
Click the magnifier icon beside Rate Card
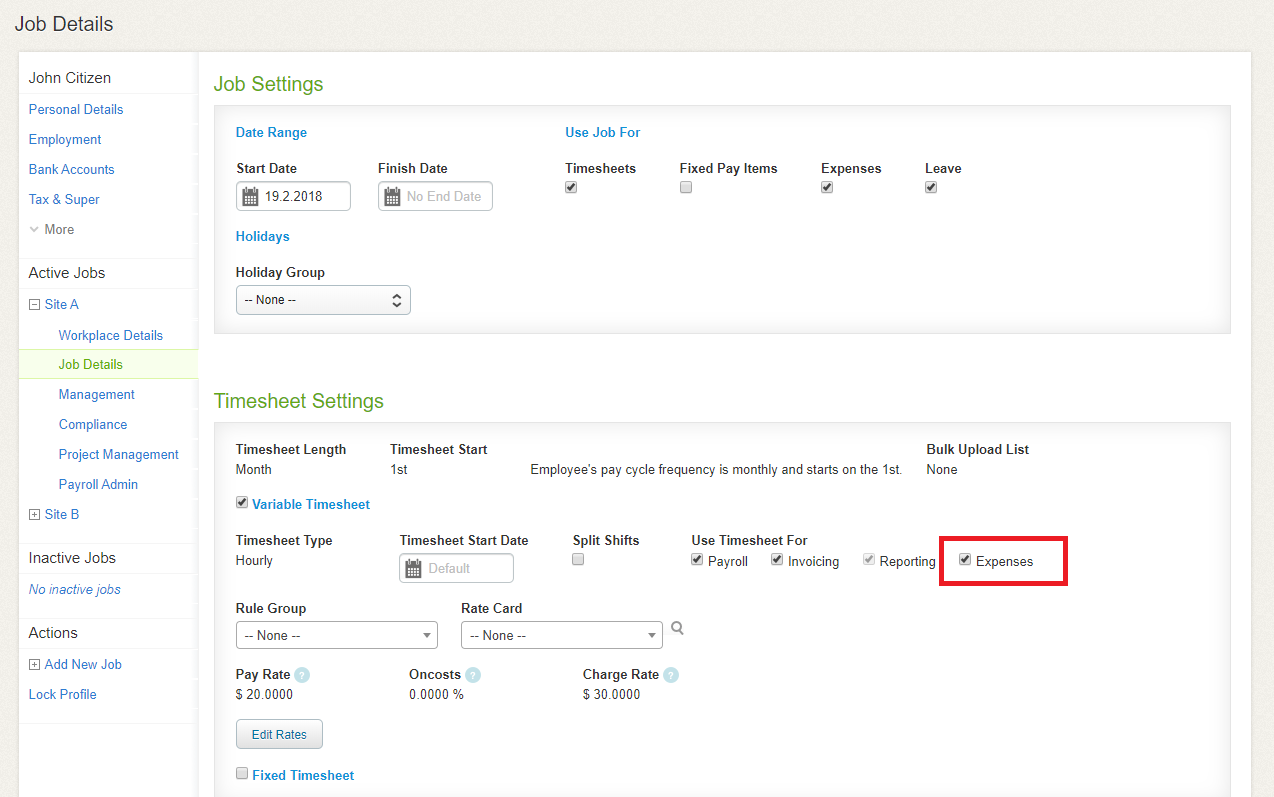click(x=677, y=628)
